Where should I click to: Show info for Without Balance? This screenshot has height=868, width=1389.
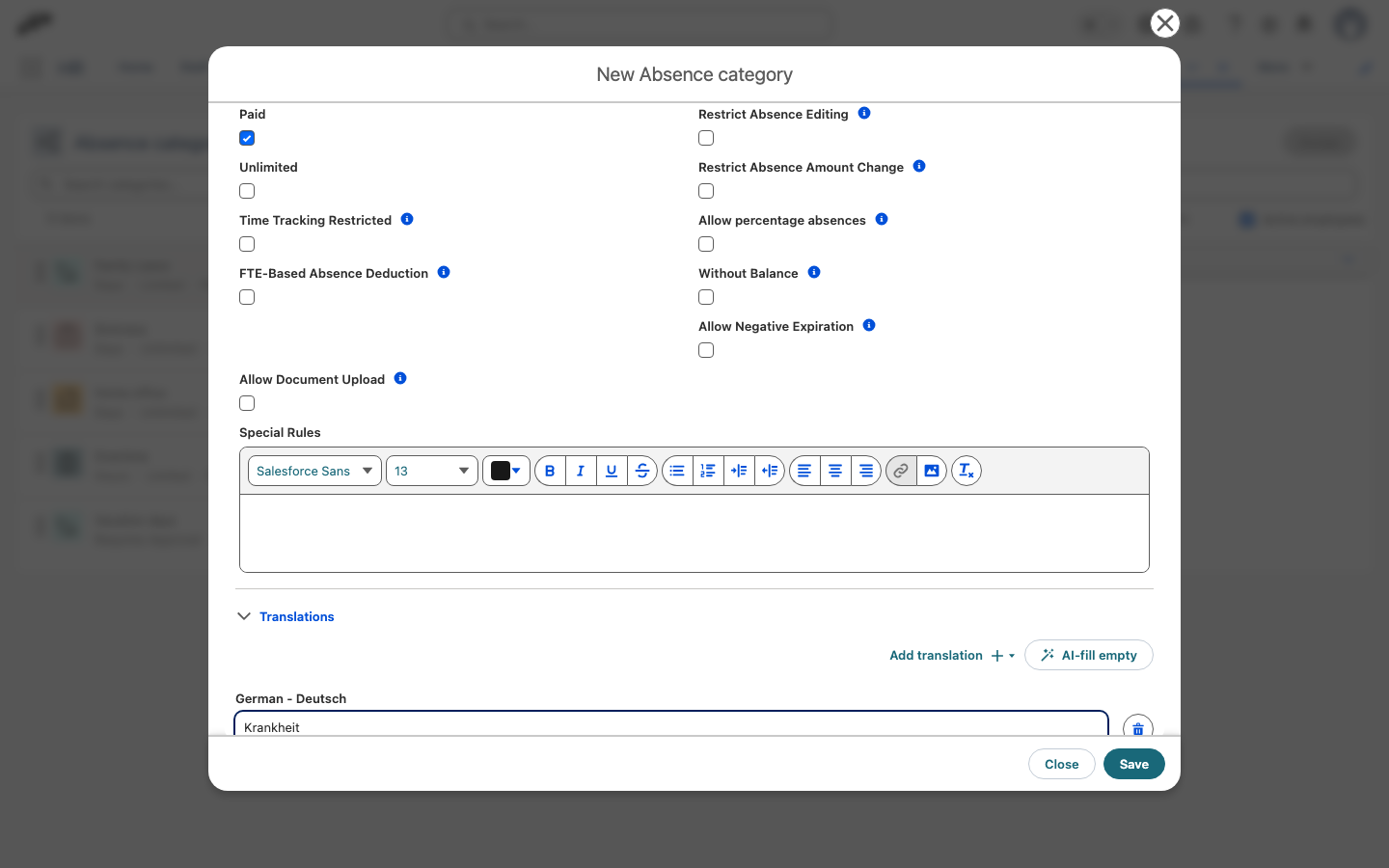point(814,272)
